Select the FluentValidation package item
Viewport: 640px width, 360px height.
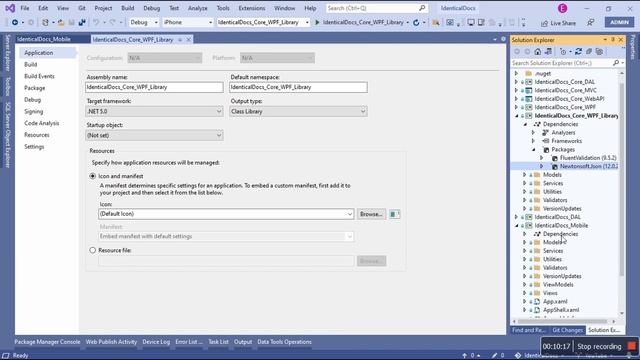588,158
